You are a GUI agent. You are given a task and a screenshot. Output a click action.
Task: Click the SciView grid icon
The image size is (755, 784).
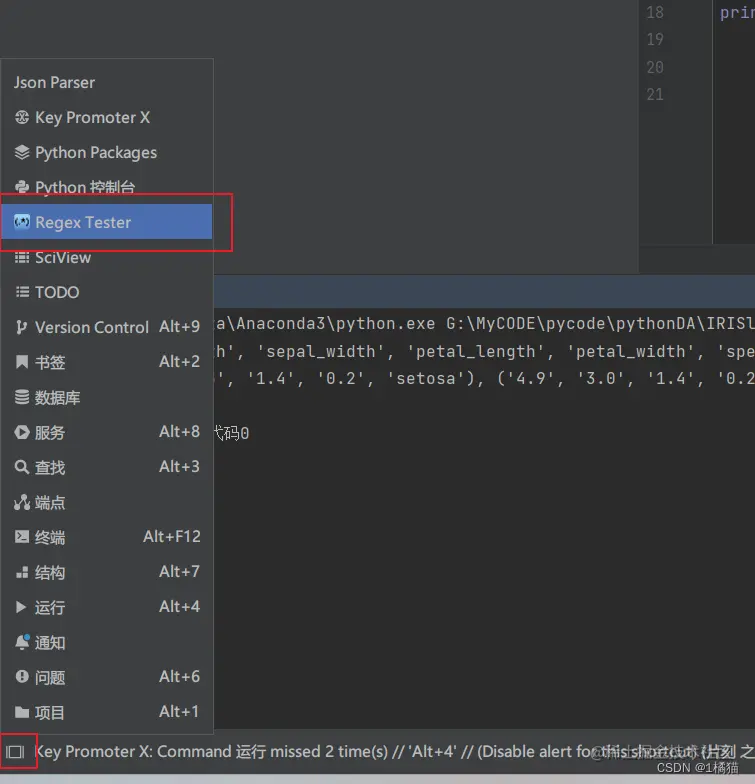(x=22, y=258)
